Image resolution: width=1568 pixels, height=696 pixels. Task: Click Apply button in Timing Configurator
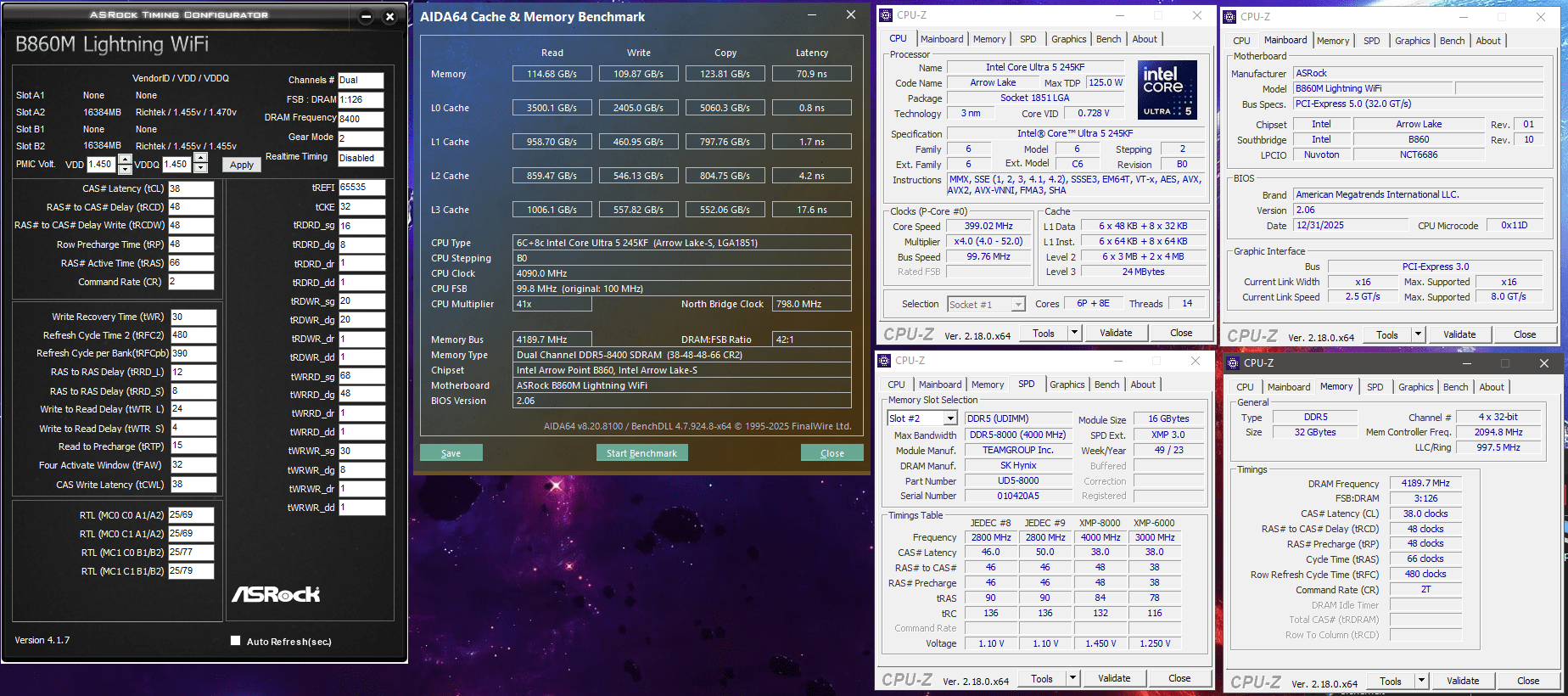tap(242, 165)
